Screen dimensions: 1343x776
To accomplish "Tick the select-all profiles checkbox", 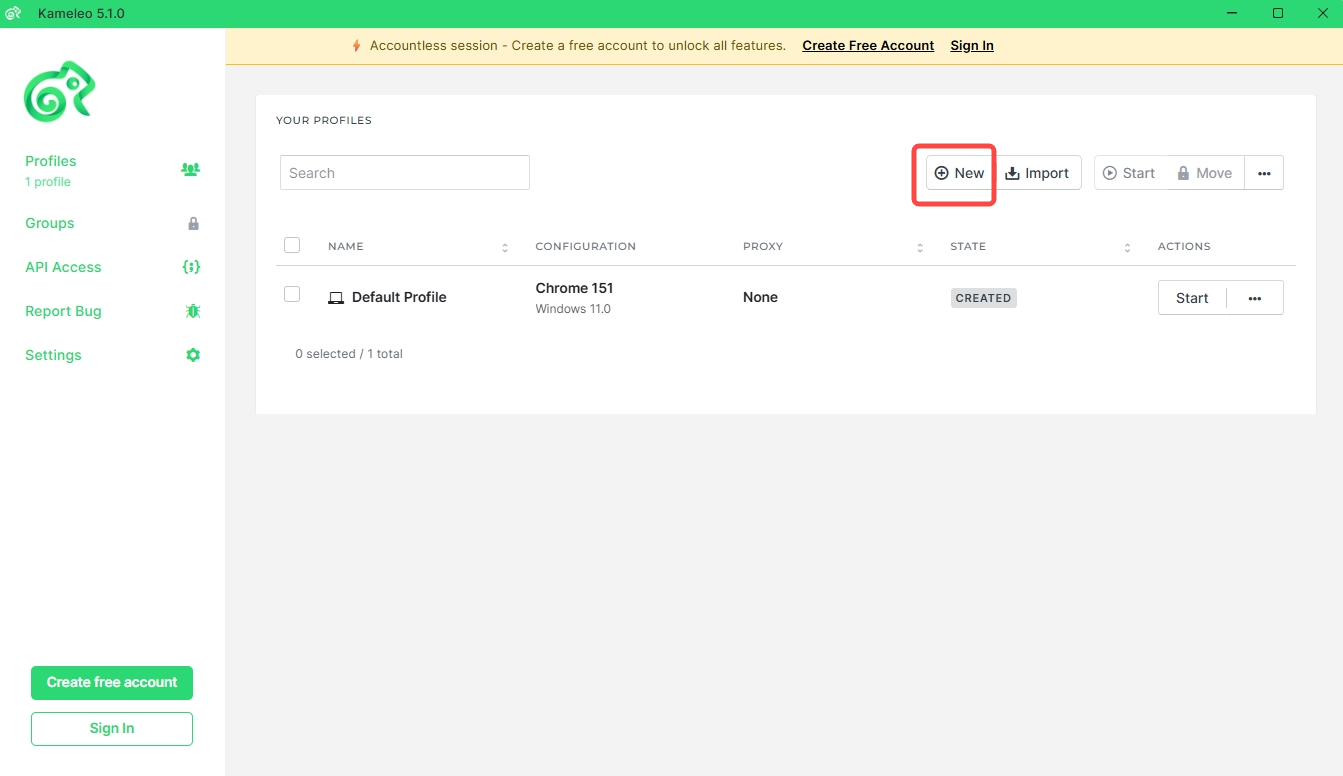I will pos(292,245).
